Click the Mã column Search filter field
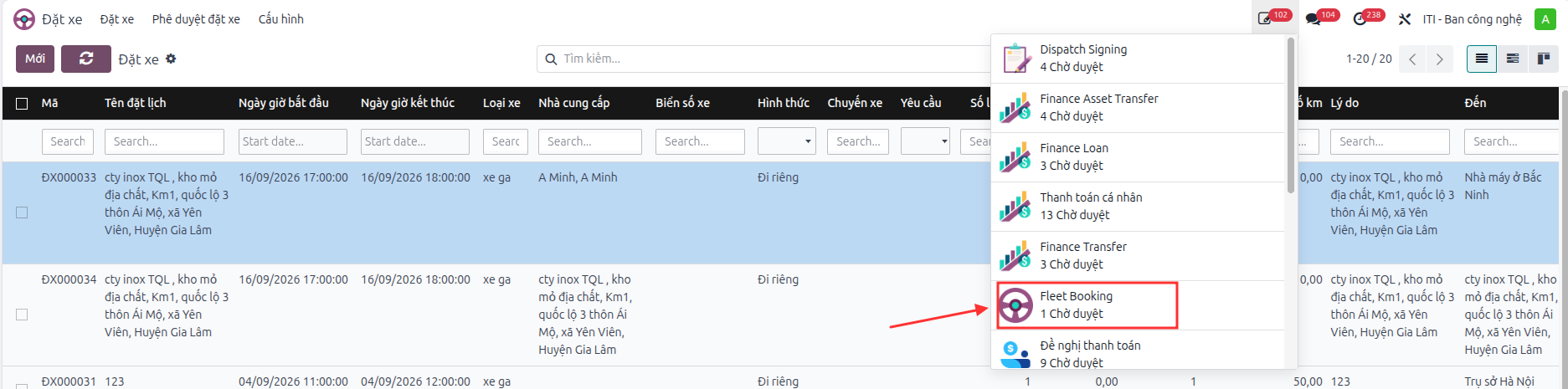Screen dimensions: 1568x389 point(68,141)
